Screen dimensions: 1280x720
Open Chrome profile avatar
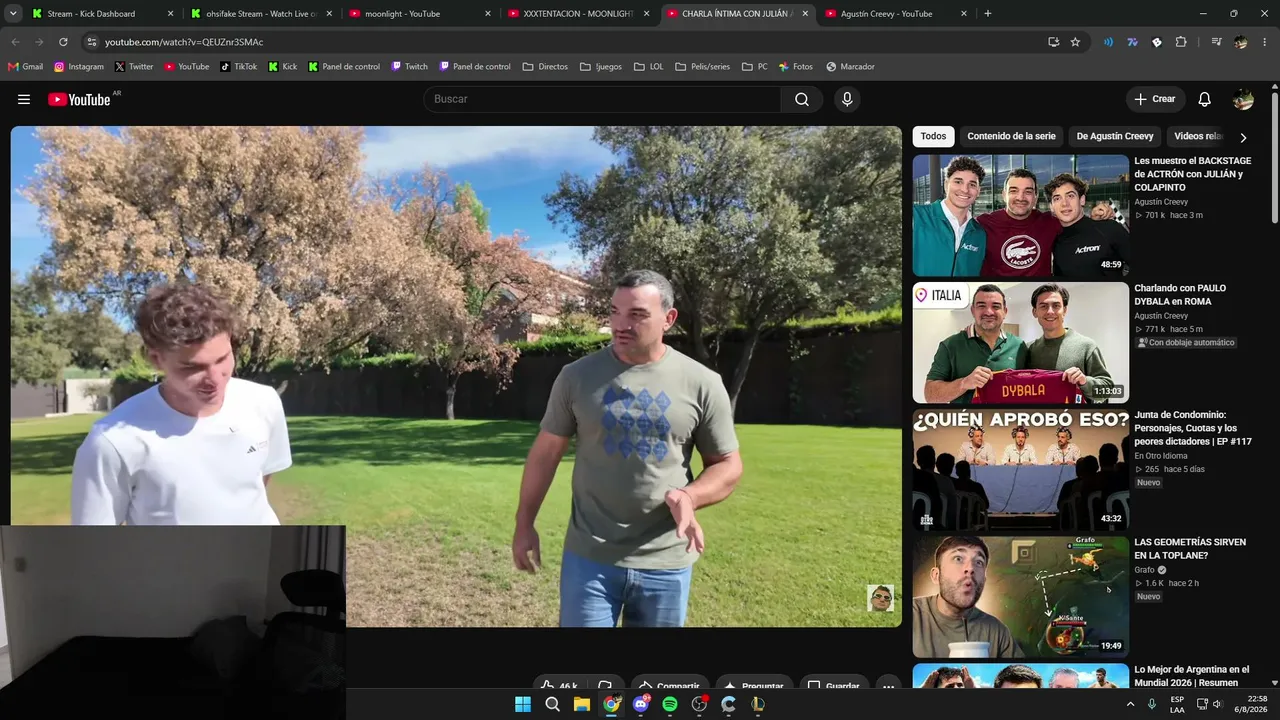tap(1241, 42)
